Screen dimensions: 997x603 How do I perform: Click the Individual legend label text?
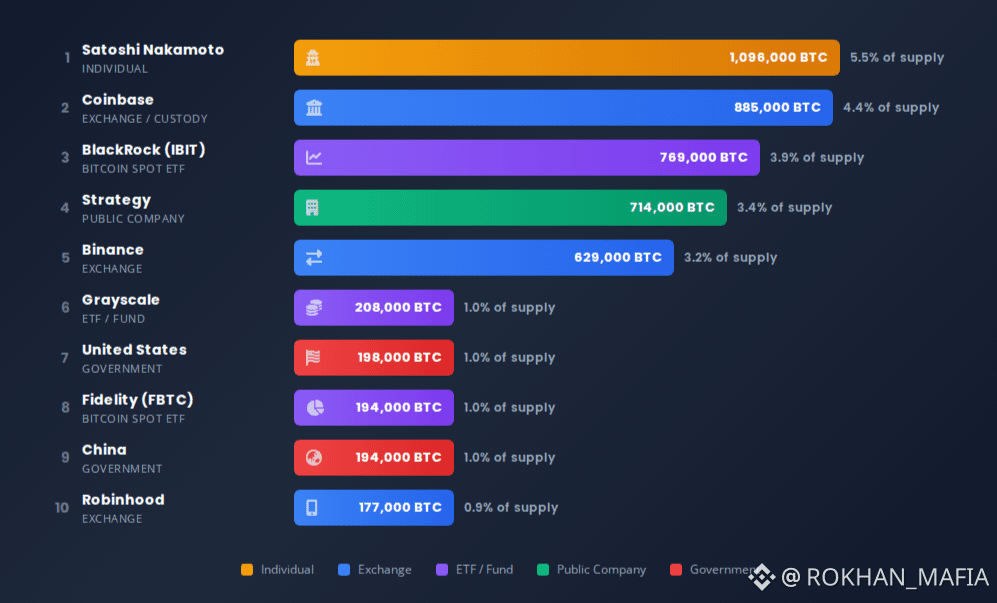287,569
